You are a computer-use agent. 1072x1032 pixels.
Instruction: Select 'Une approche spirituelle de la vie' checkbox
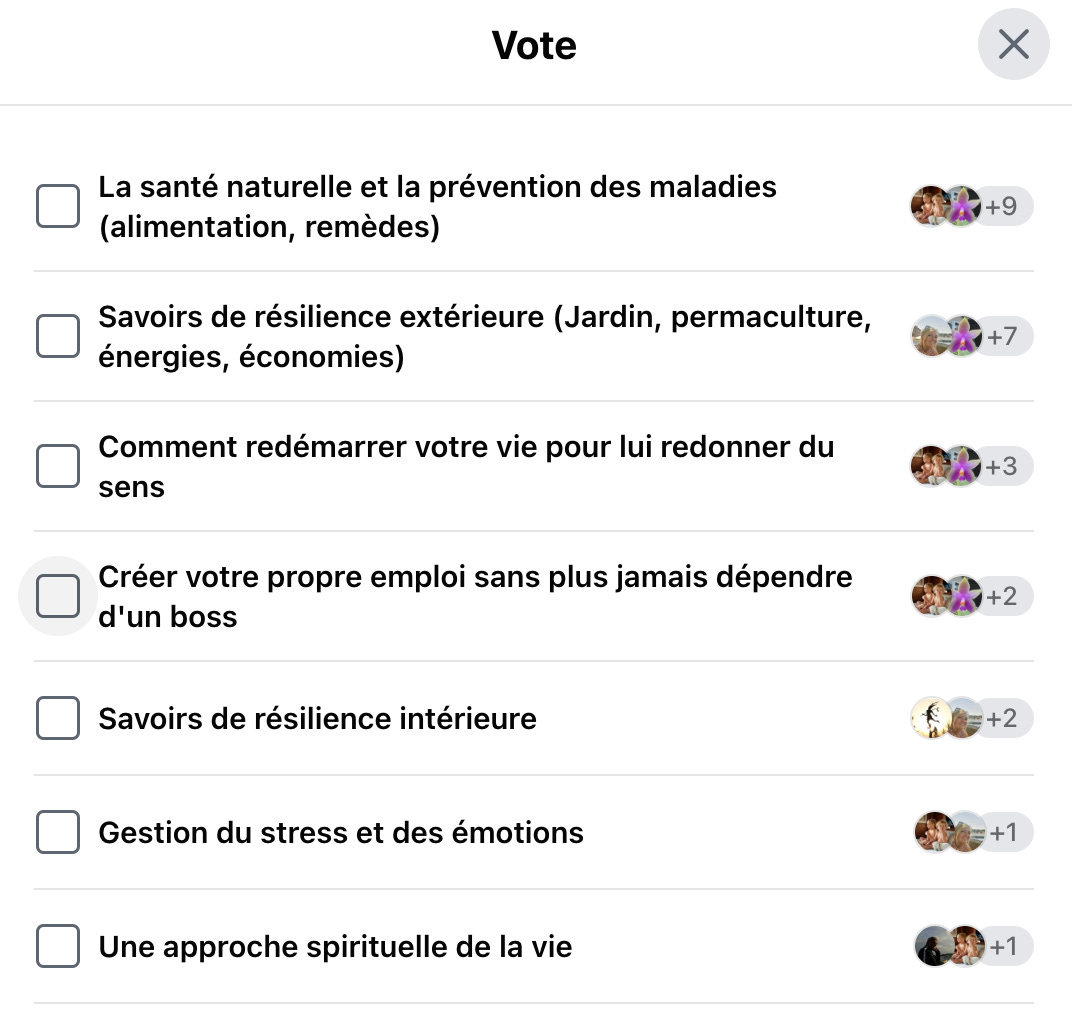(x=58, y=947)
